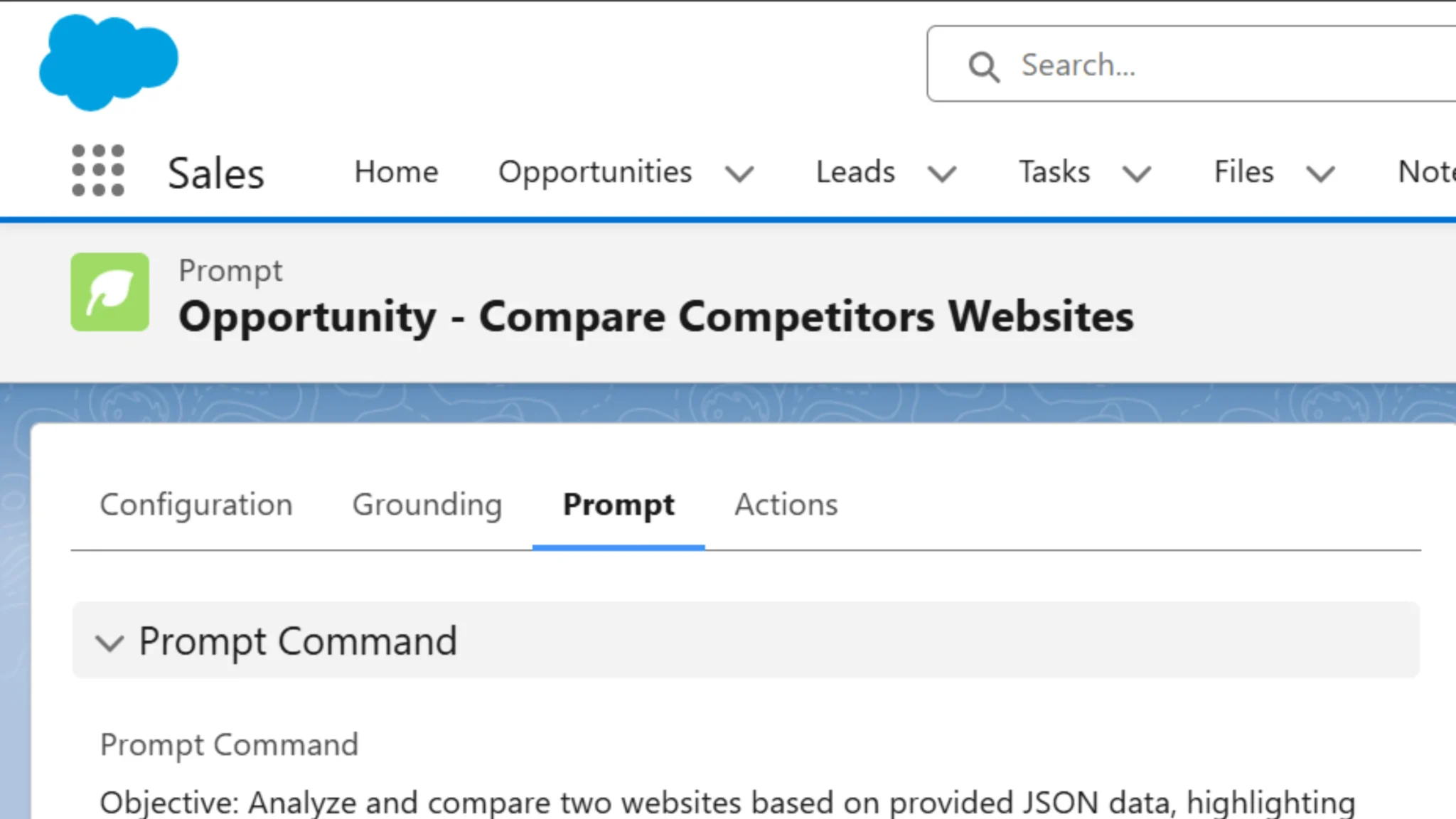1456x819 pixels.
Task: Open the Files nav item
Action: tap(1243, 172)
